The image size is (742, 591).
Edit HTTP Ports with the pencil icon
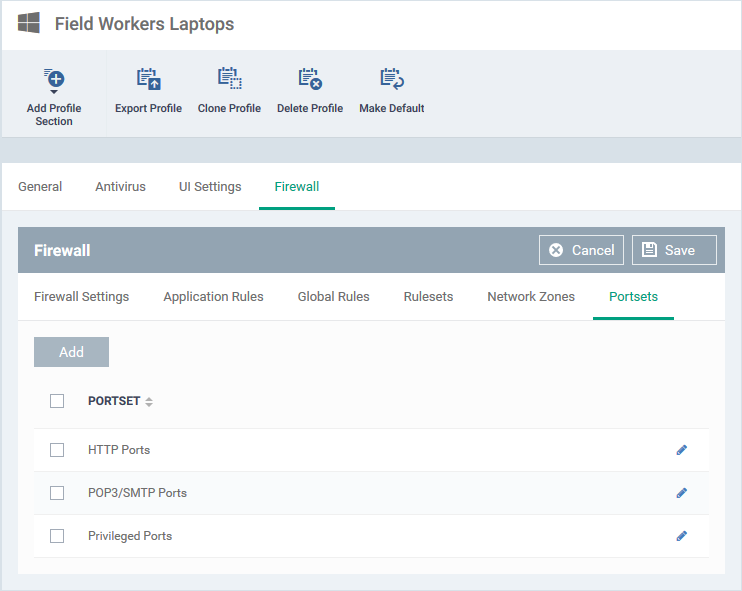click(x=681, y=450)
